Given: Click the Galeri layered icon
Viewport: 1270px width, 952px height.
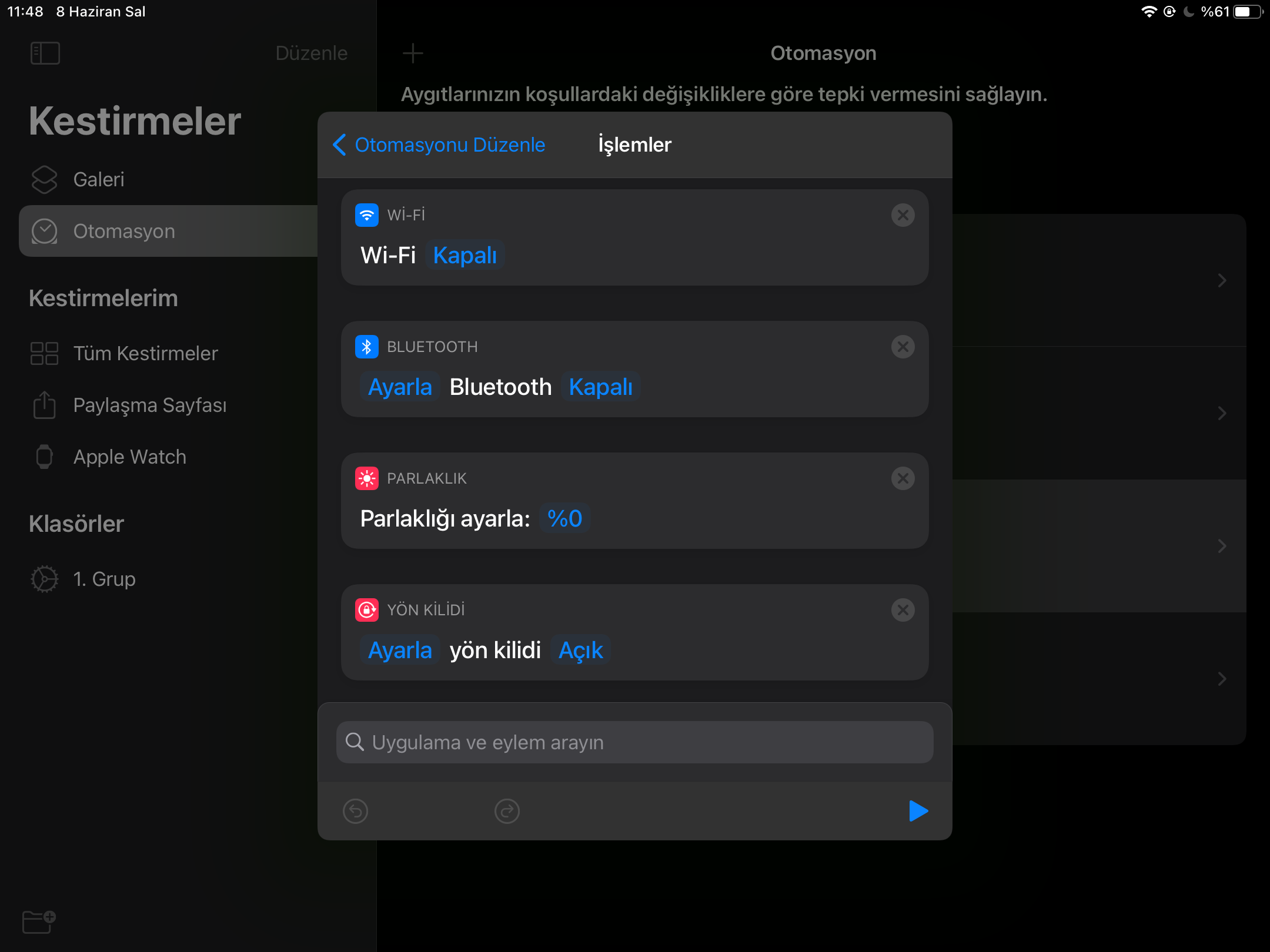Looking at the screenshot, I should [45, 179].
